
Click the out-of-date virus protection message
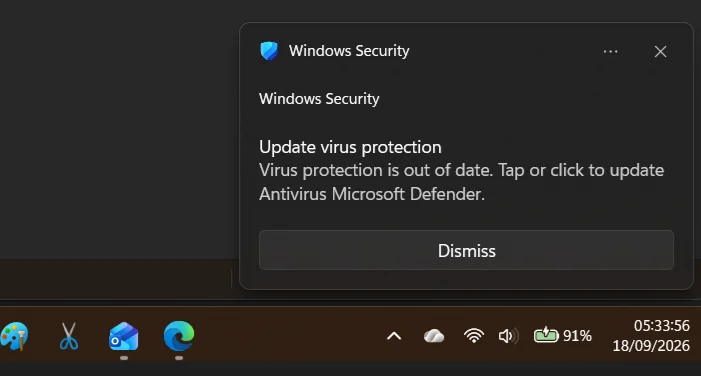pyautogui.click(x=461, y=182)
